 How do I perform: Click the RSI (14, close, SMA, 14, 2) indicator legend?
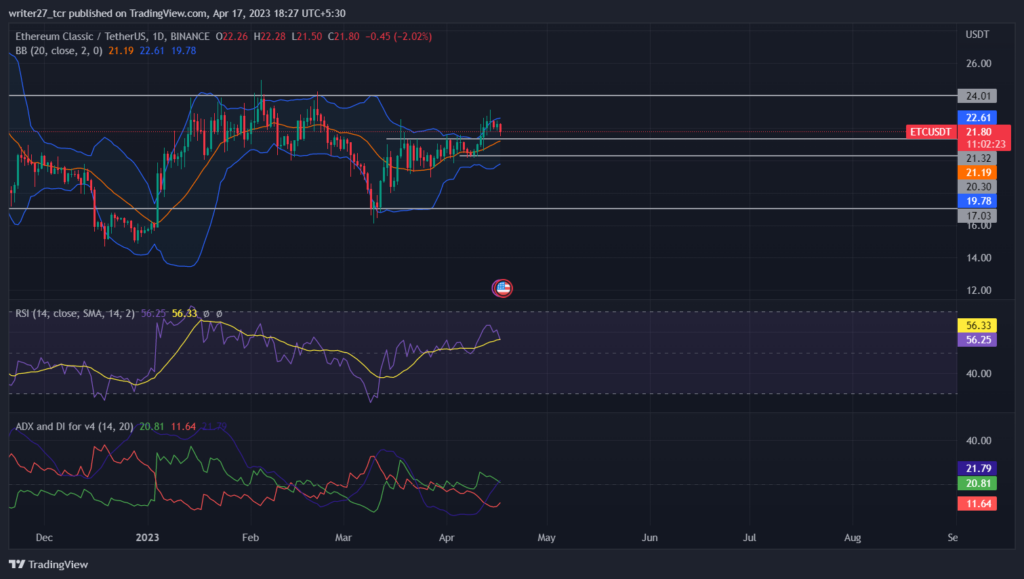[75, 313]
